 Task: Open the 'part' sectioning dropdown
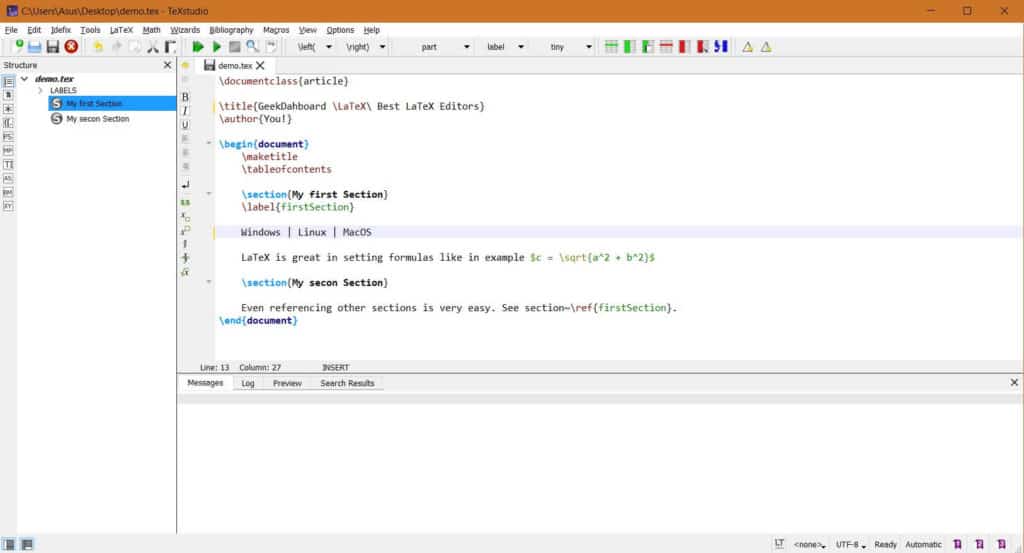(466, 47)
